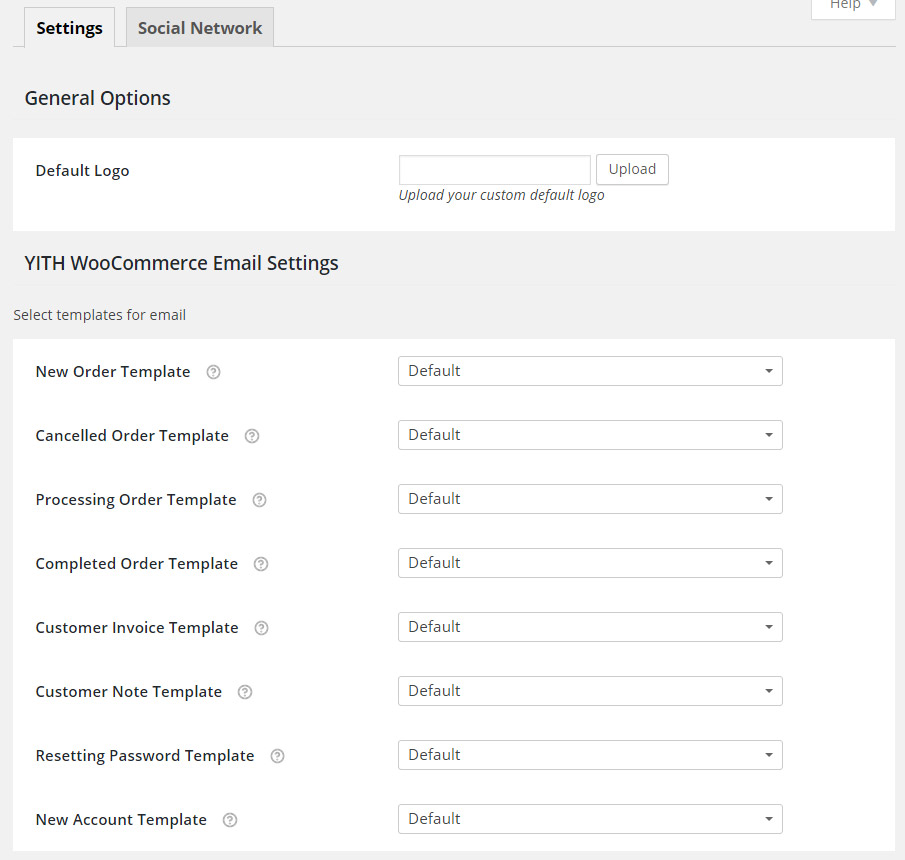This screenshot has height=860, width=905.
Task: Click help icon beside Completed Order Template
Action: click(261, 564)
